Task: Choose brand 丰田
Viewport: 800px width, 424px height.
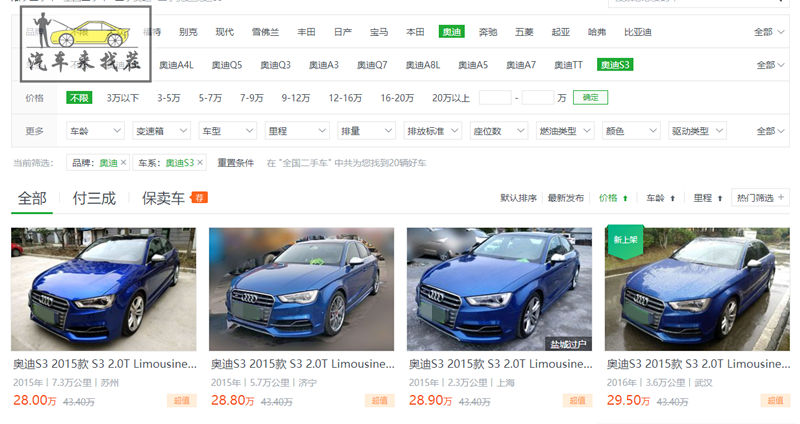Action: coord(307,32)
